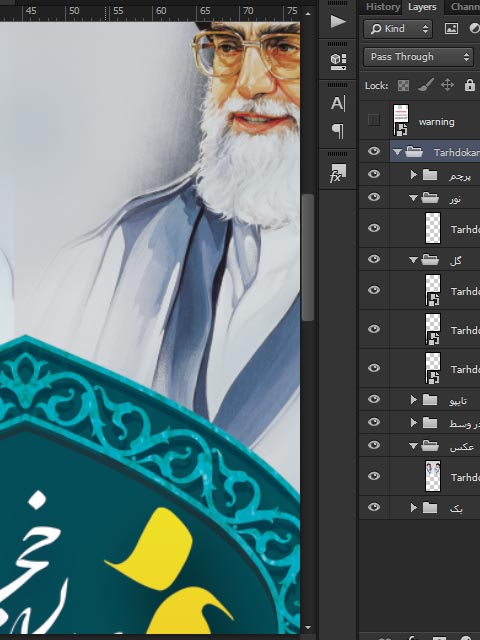
Task: Hide the Tarhdokan group
Action: tap(373, 151)
